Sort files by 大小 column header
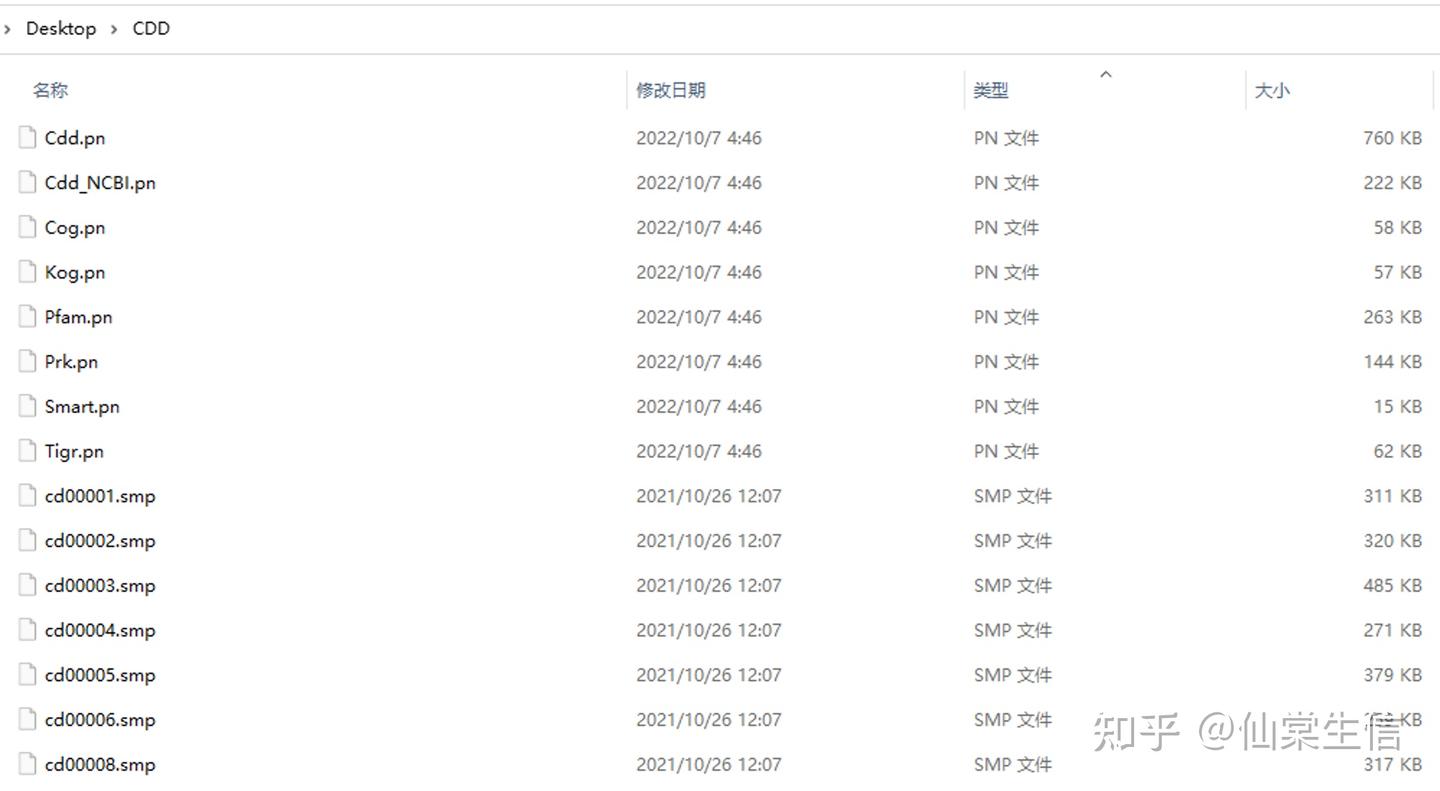The width and height of the screenshot is (1440, 791). click(x=1272, y=90)
